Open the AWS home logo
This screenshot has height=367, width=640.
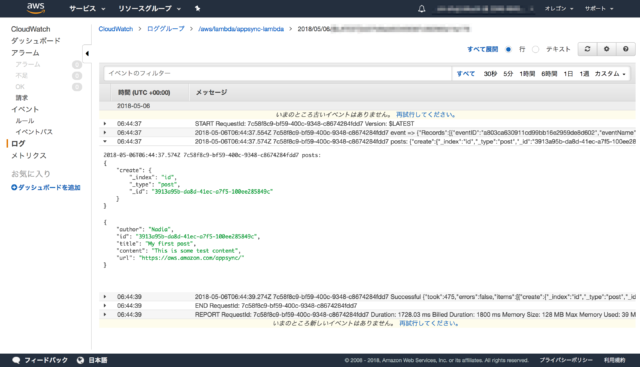36,8
